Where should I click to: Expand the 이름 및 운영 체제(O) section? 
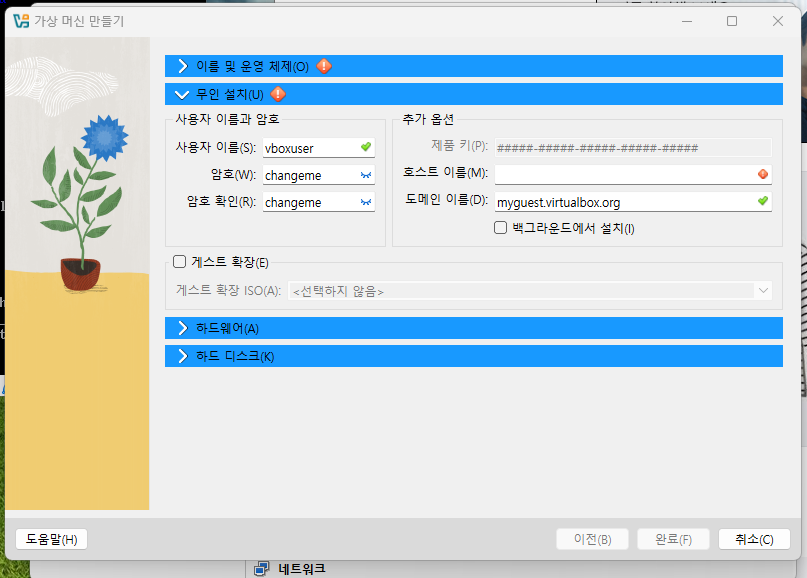click(473, 66)
